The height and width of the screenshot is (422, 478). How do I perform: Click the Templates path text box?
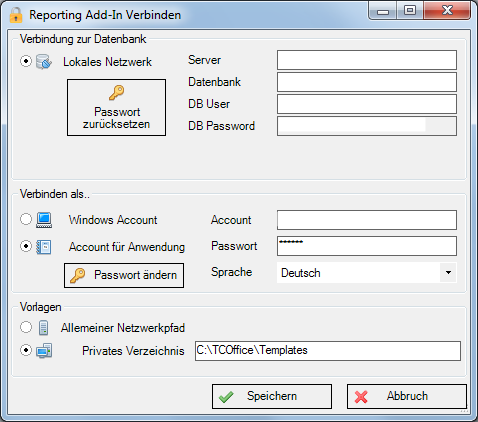click(x=328, y=351)
